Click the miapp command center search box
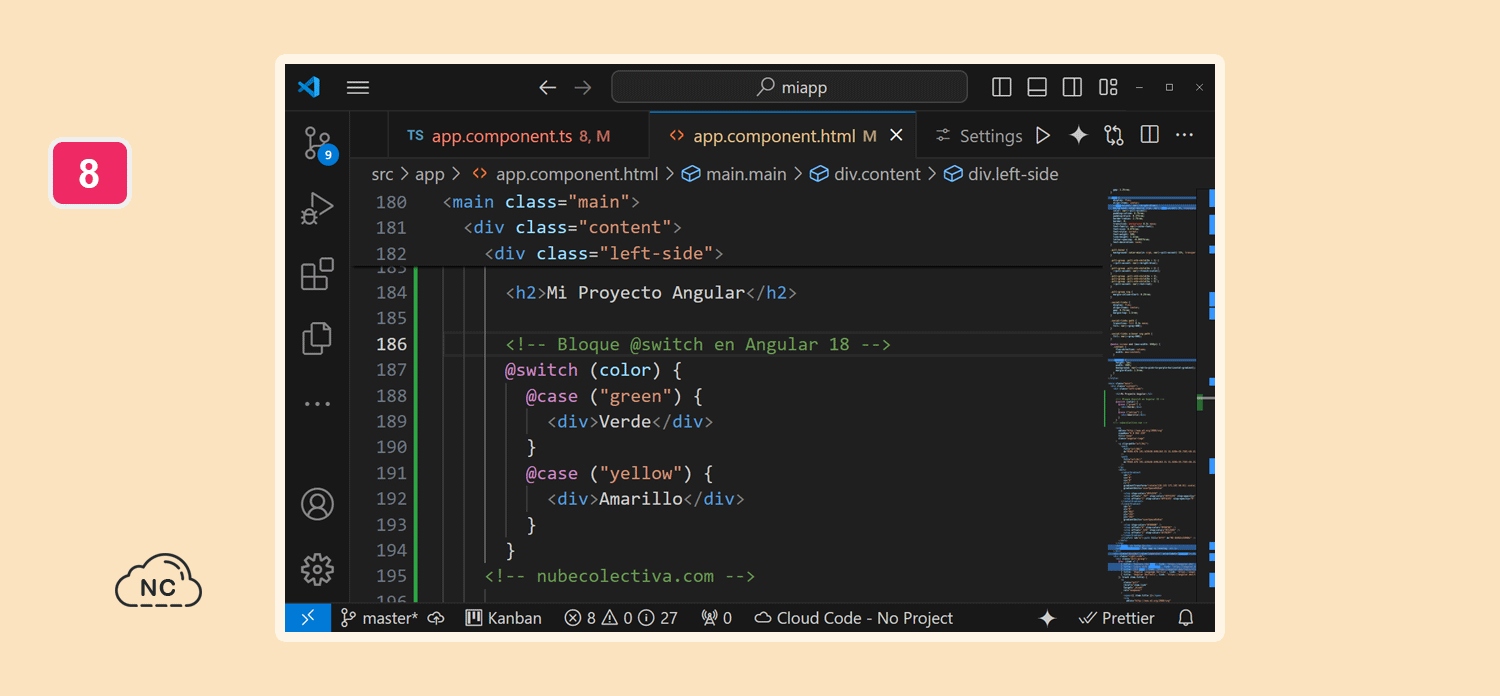This screenshot has width=1500, height=696. tap(789, 87)
